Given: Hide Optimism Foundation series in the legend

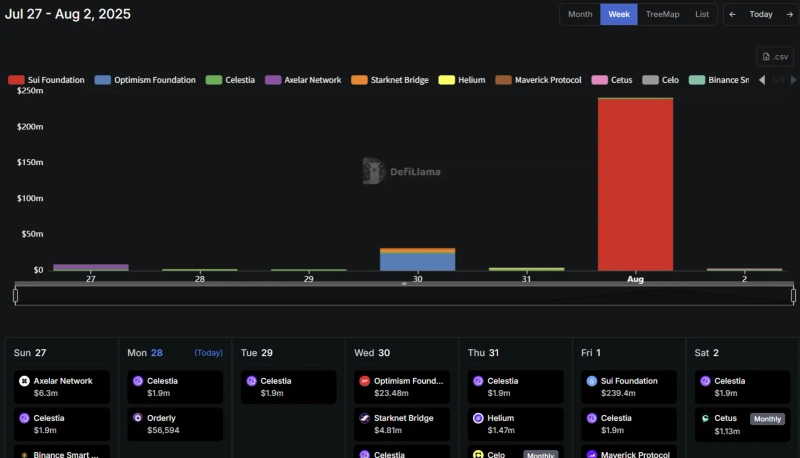Looking at the screenshot, I should [x=145, y=80].
